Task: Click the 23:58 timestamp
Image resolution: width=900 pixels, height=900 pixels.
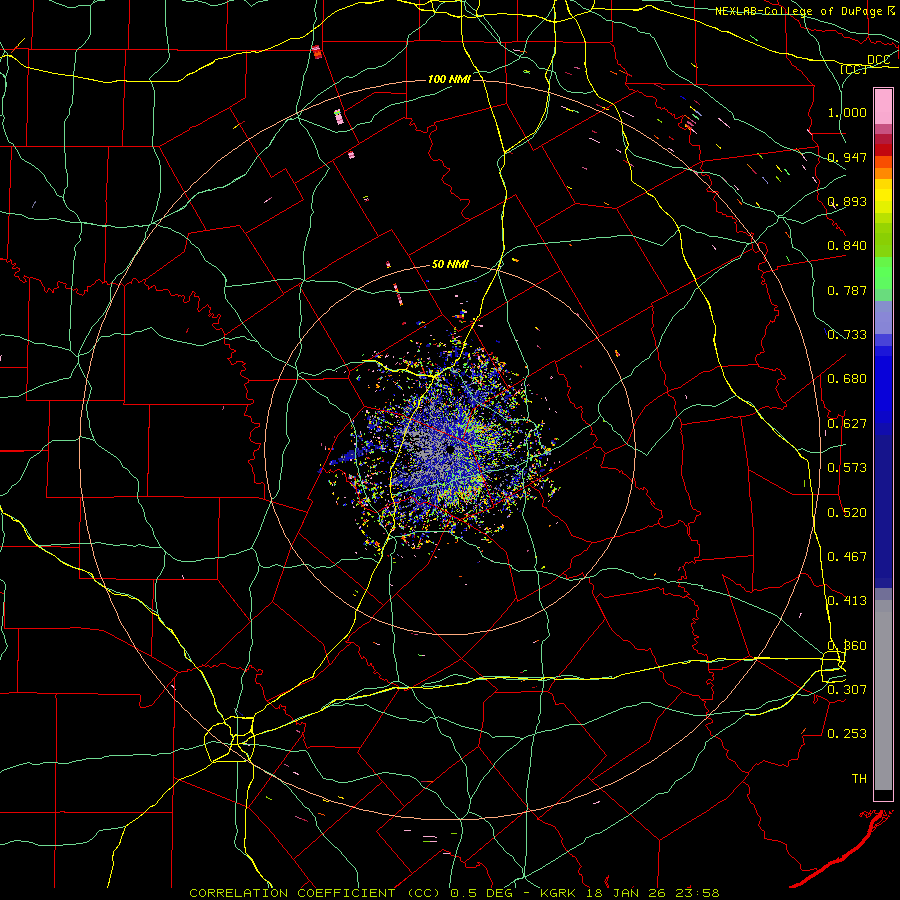Action: (699, 893)
